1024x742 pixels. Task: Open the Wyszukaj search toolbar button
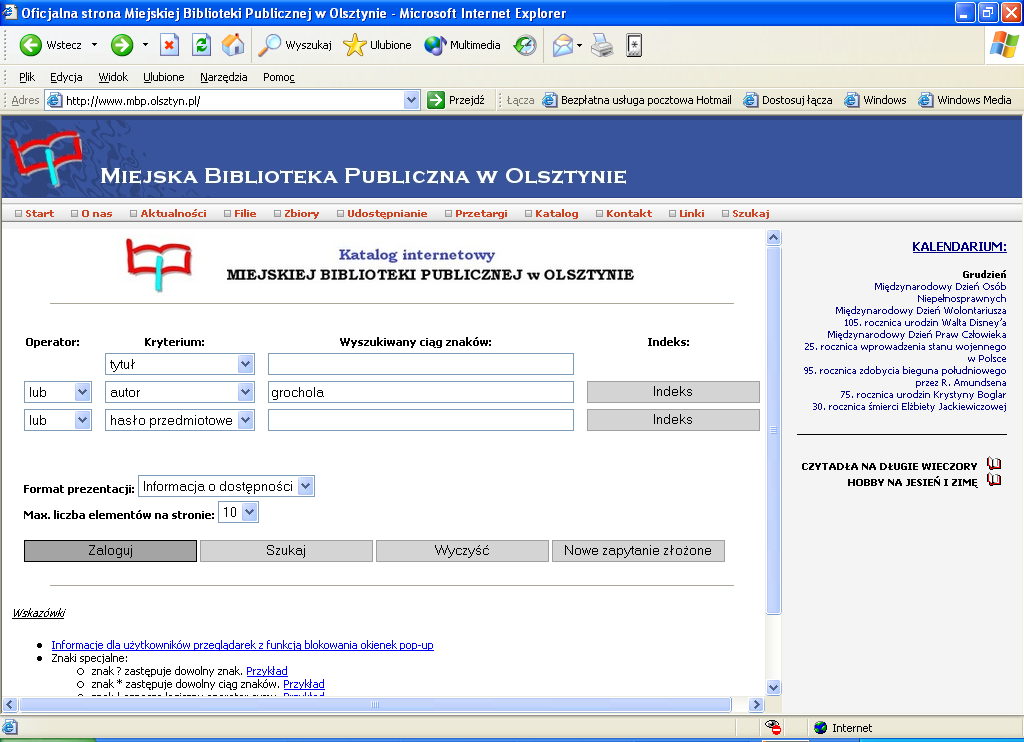(295, 45)
